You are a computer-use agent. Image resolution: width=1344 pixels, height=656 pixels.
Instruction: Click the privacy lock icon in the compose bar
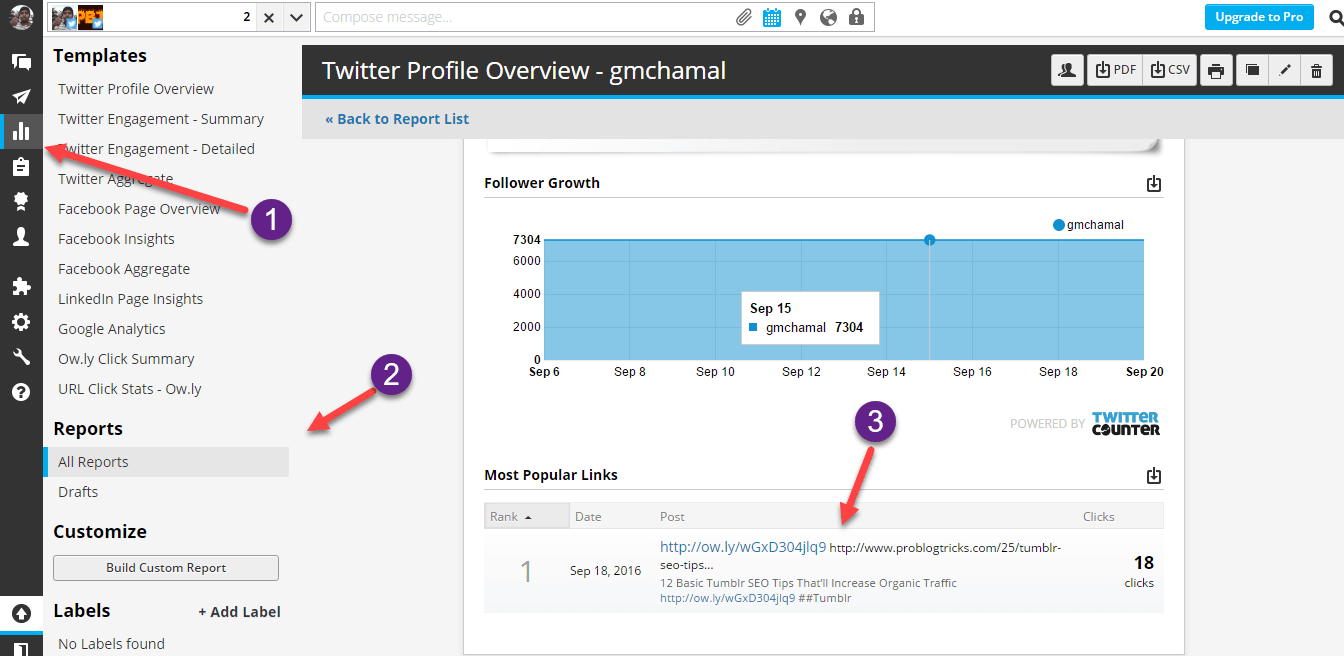[856, 17]
